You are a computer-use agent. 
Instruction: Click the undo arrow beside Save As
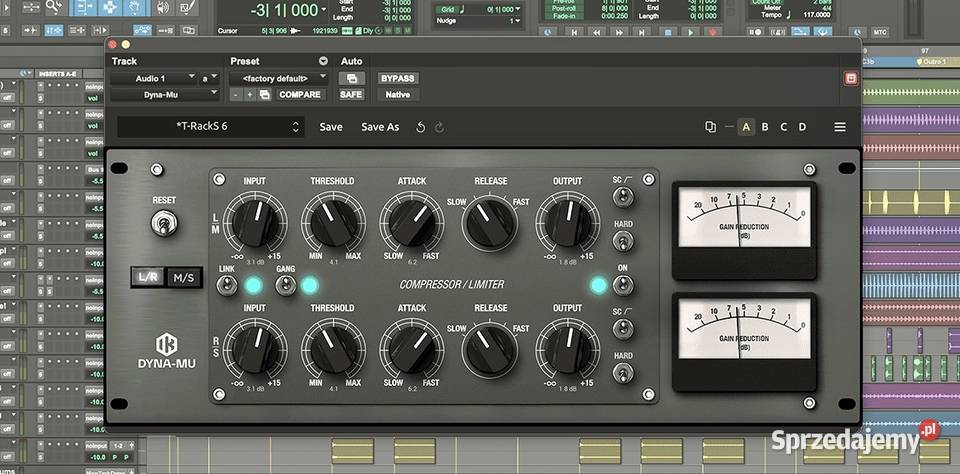420,127
